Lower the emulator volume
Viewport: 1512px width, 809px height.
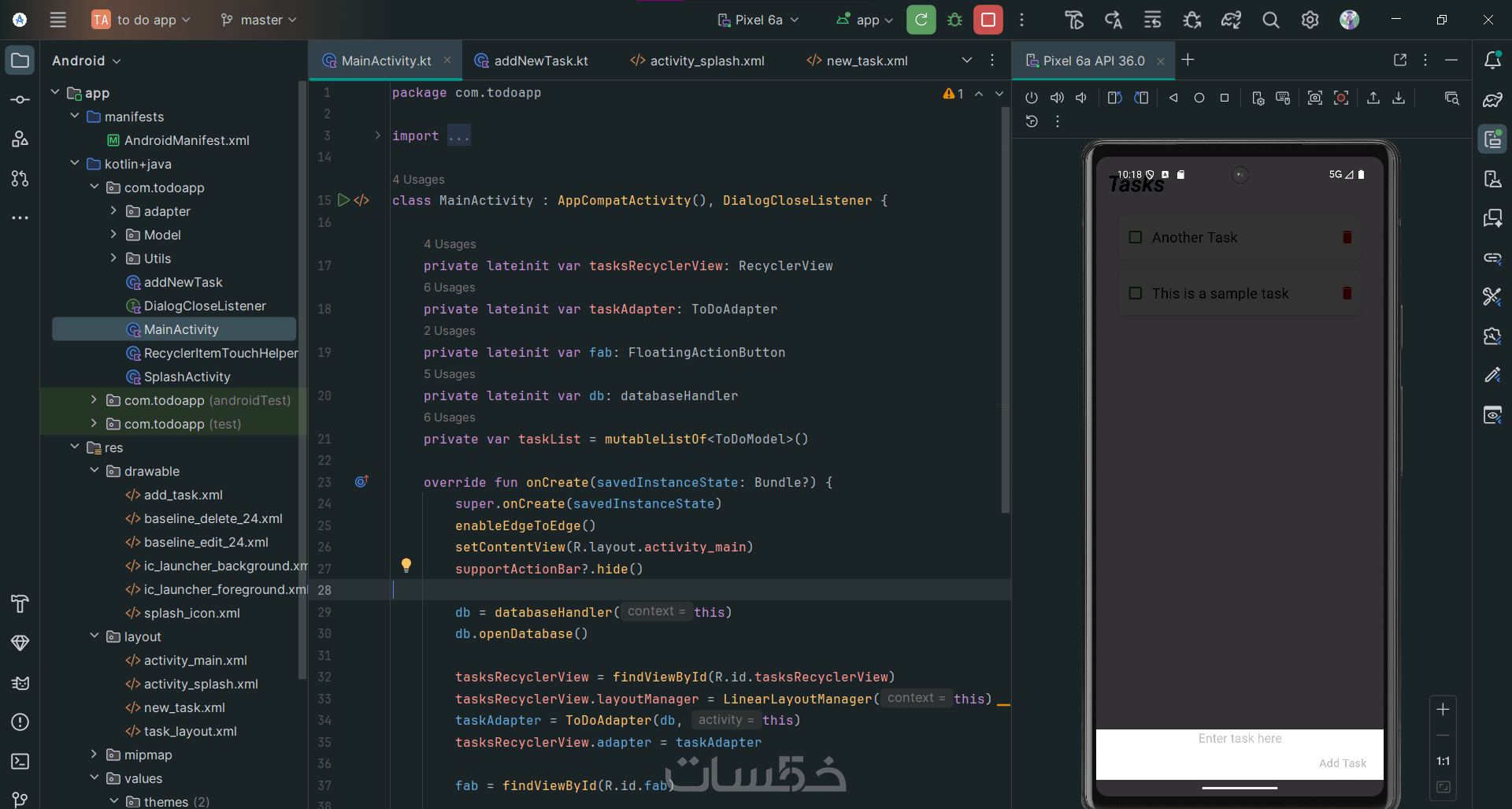[1082, 98]
